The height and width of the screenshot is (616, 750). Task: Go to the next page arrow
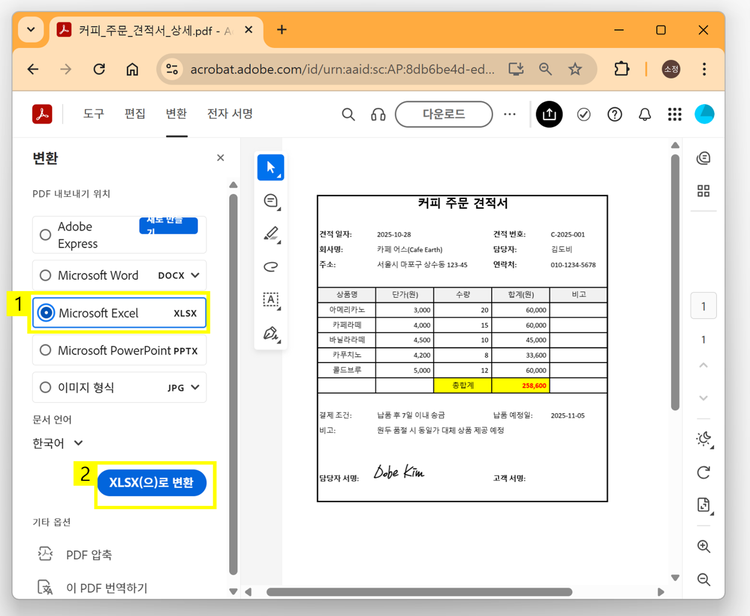[x=703, y=398]
